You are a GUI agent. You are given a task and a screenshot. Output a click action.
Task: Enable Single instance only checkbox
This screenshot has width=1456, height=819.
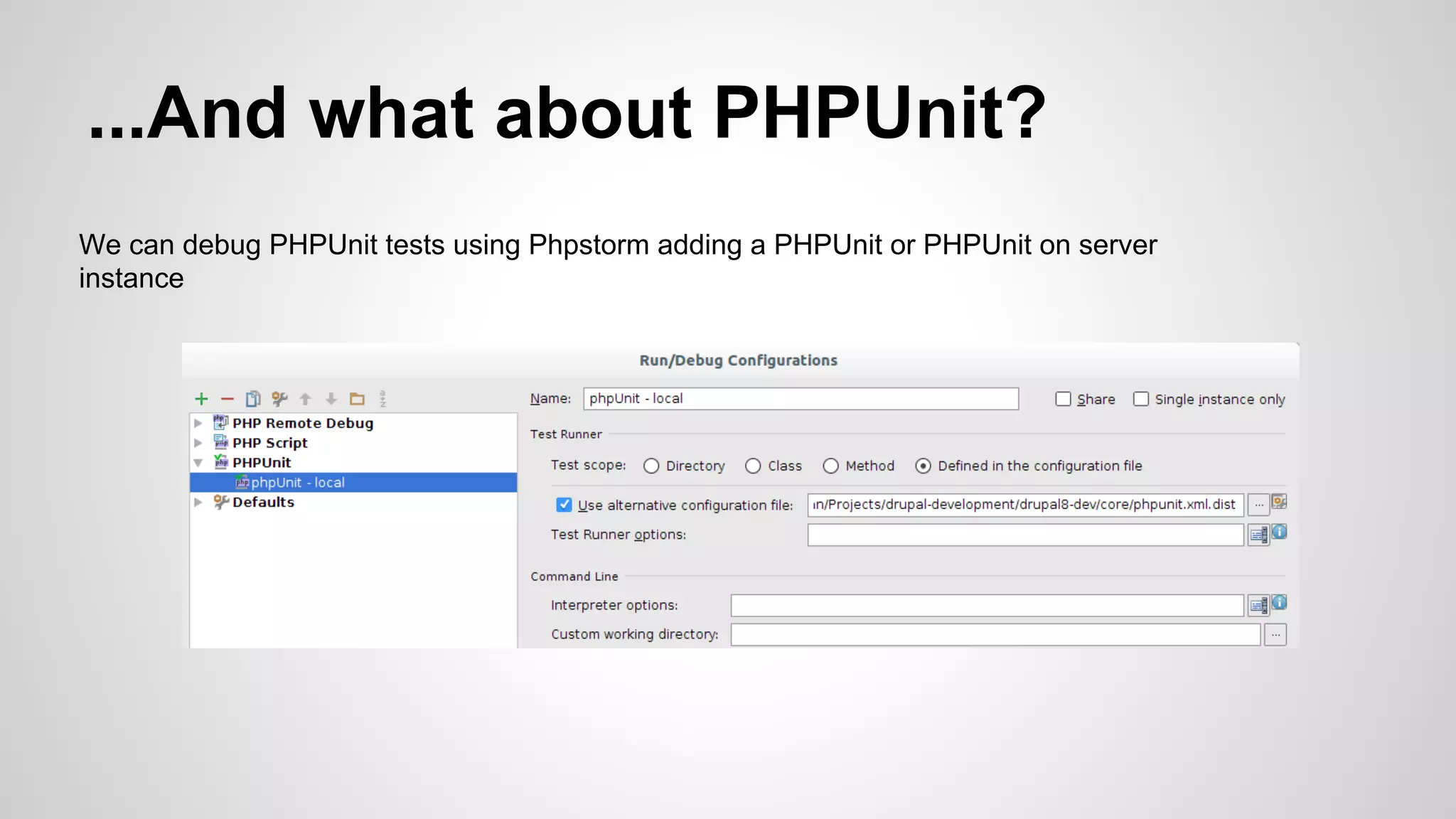click(1140, 399)
